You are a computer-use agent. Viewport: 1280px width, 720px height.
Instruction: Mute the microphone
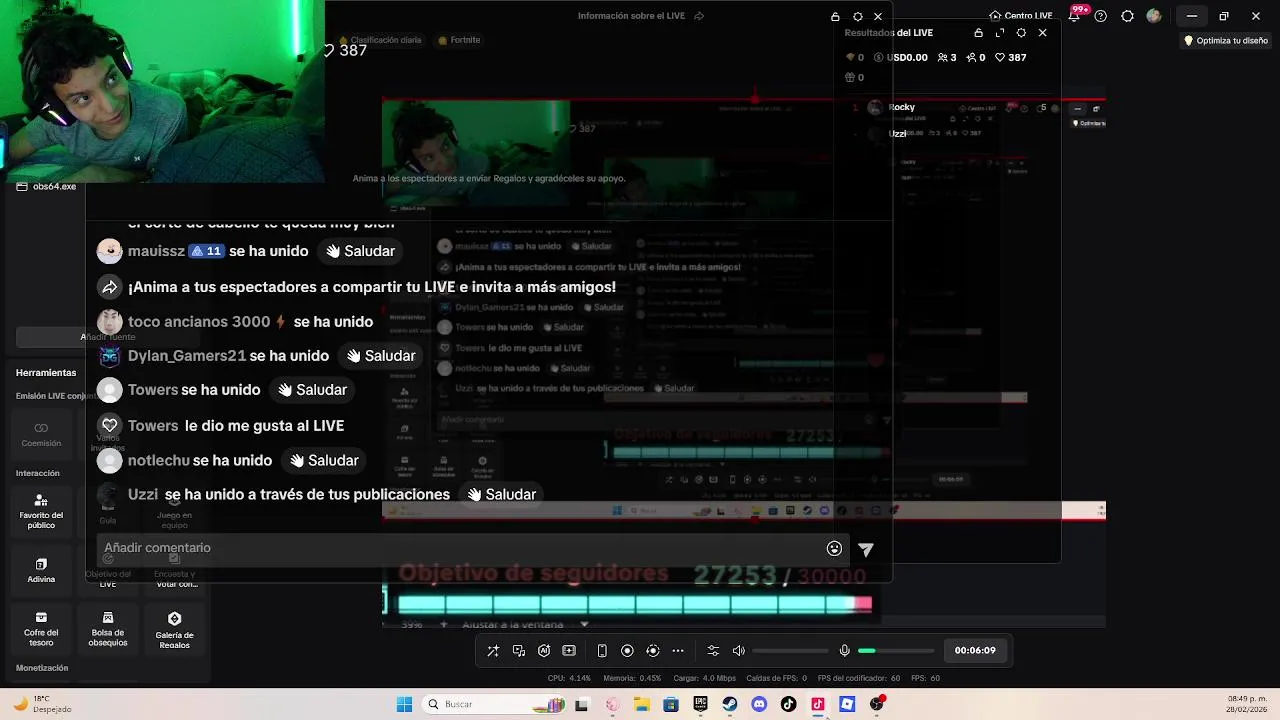(x=845, y=650)
